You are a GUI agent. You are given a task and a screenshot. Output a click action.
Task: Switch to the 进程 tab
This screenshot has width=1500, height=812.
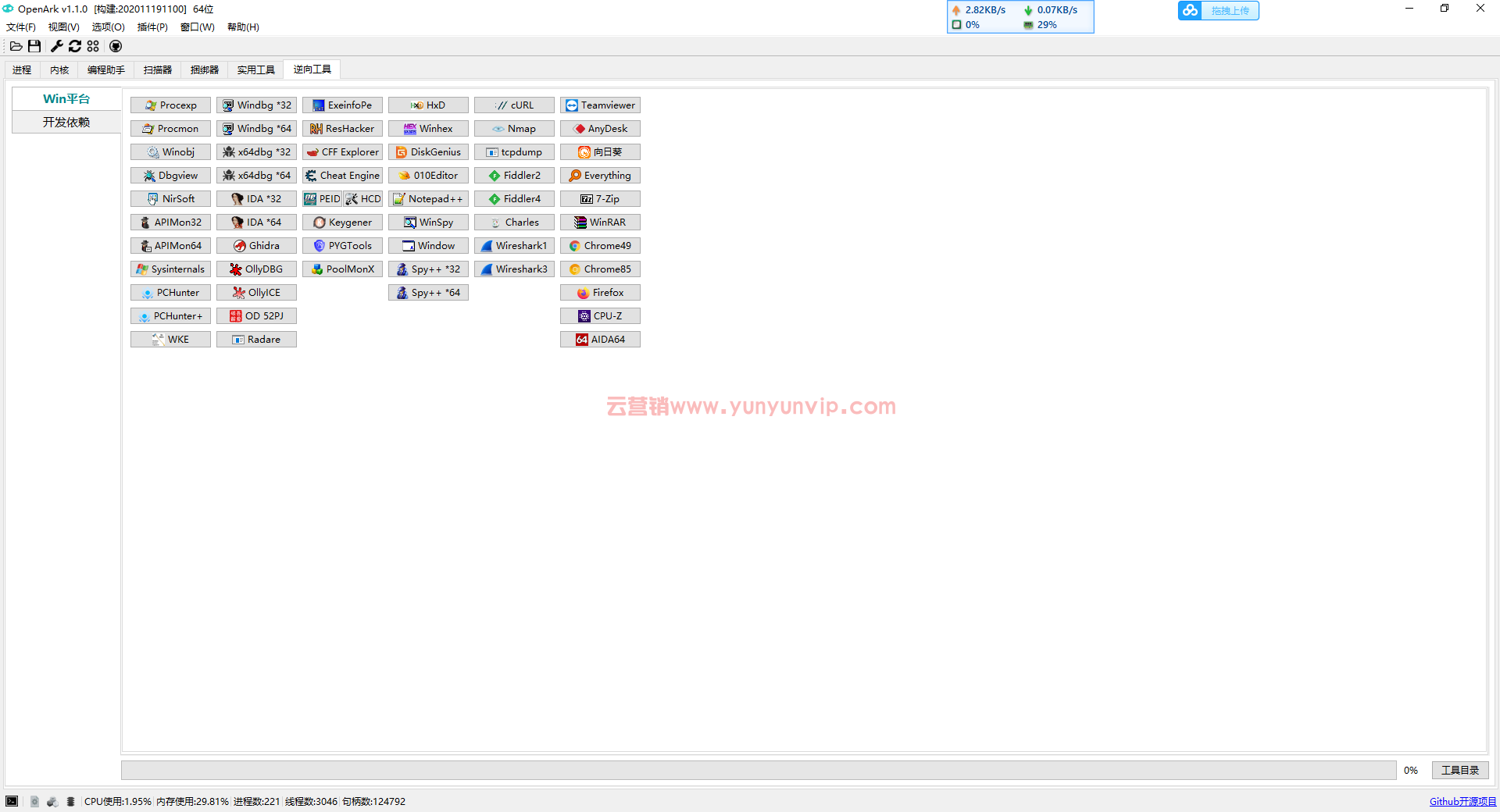coord(22,69)
